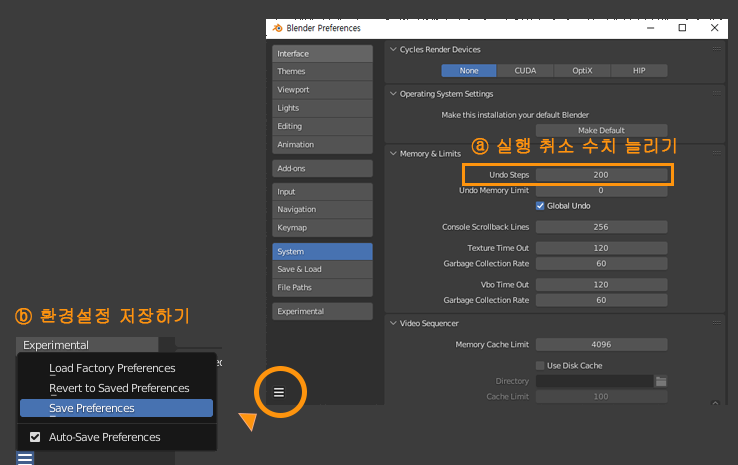738x465 pixels.
Task: Click Experimental tab in the enlarged inset
Action: click(87, 345)
